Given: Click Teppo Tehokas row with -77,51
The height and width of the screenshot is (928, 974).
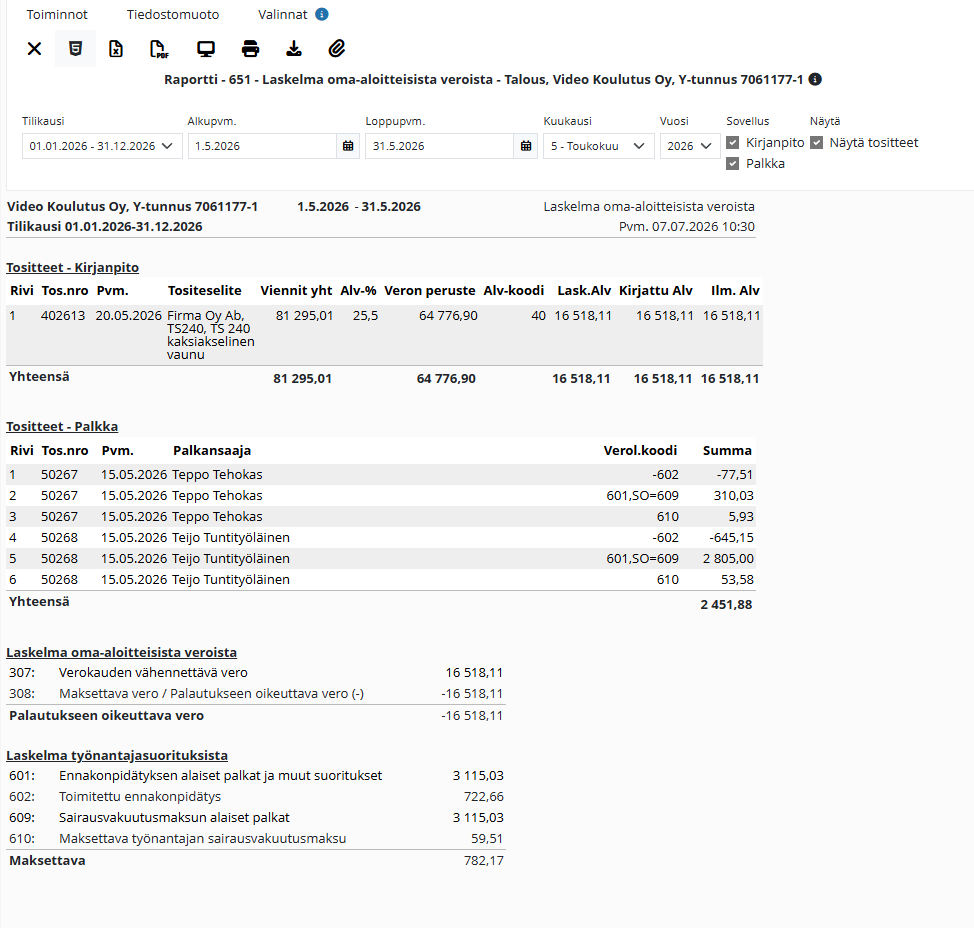Looking at the screenshot, I should tap(381, 475).
